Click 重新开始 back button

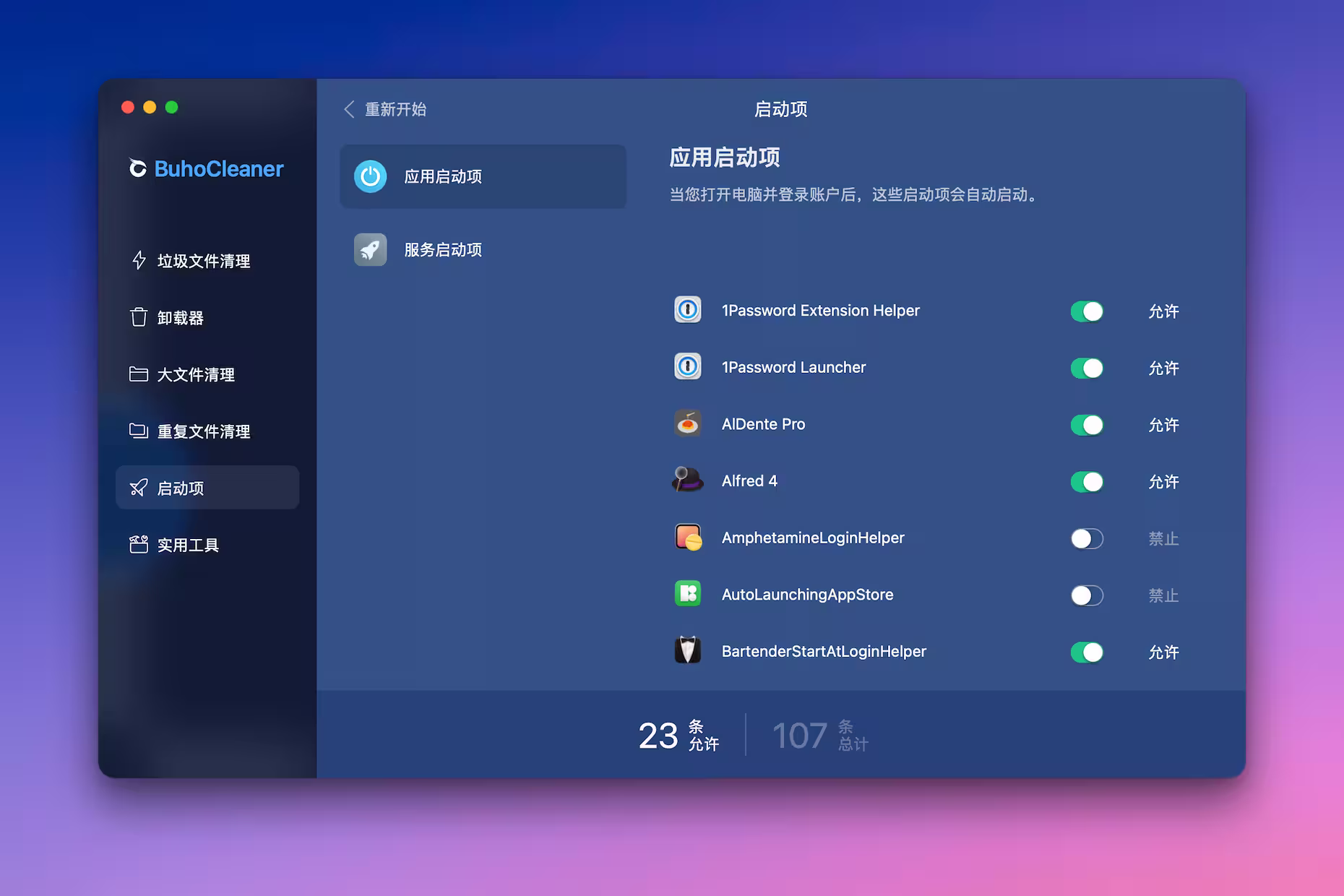pos(385,109)
